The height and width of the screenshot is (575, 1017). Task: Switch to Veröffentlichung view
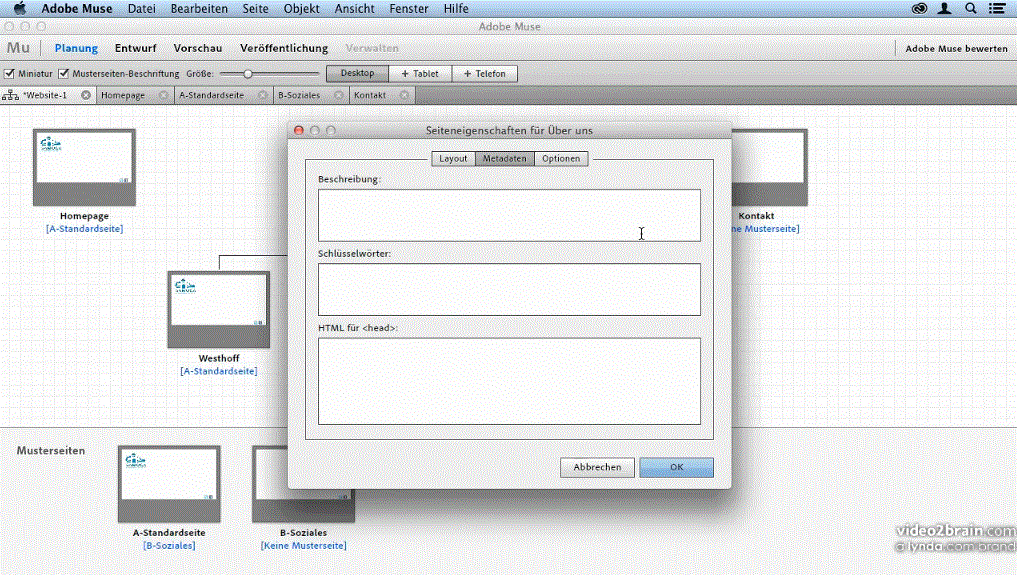[x=284, y=48]
